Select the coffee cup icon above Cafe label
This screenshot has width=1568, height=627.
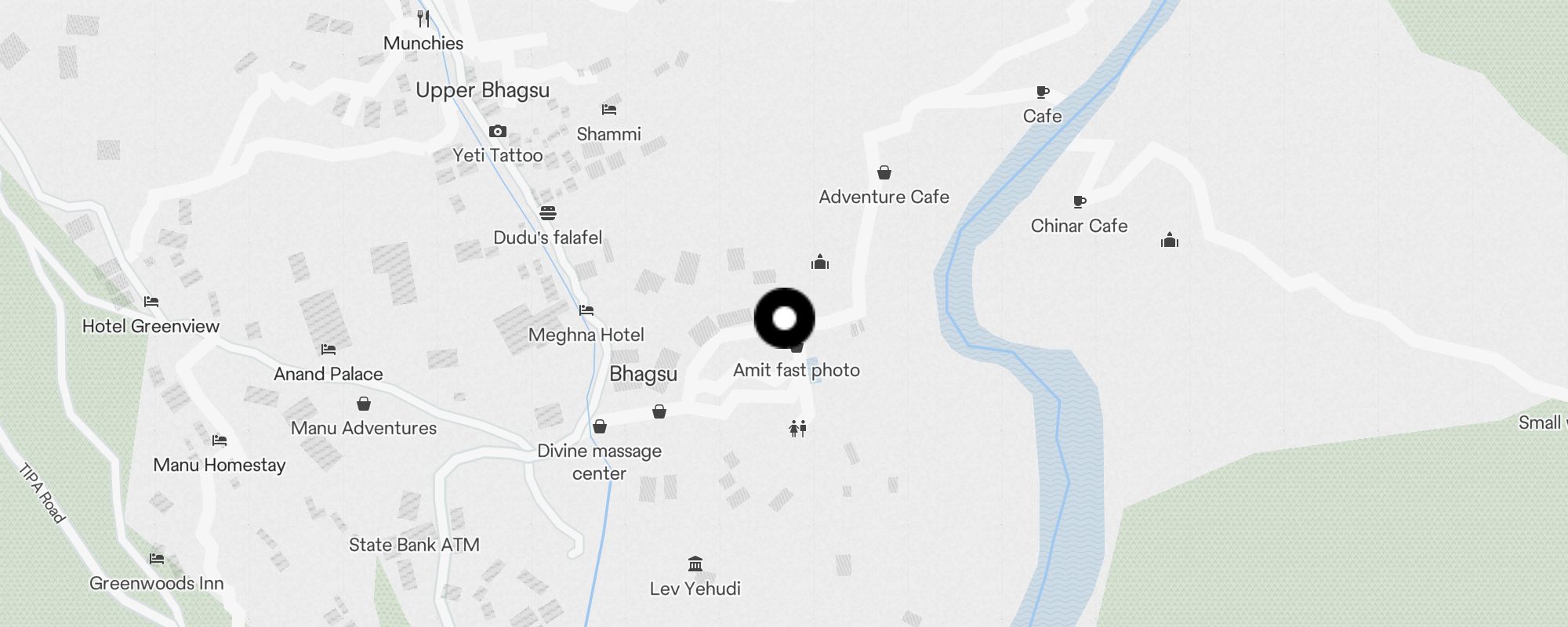click(1043, 92)
